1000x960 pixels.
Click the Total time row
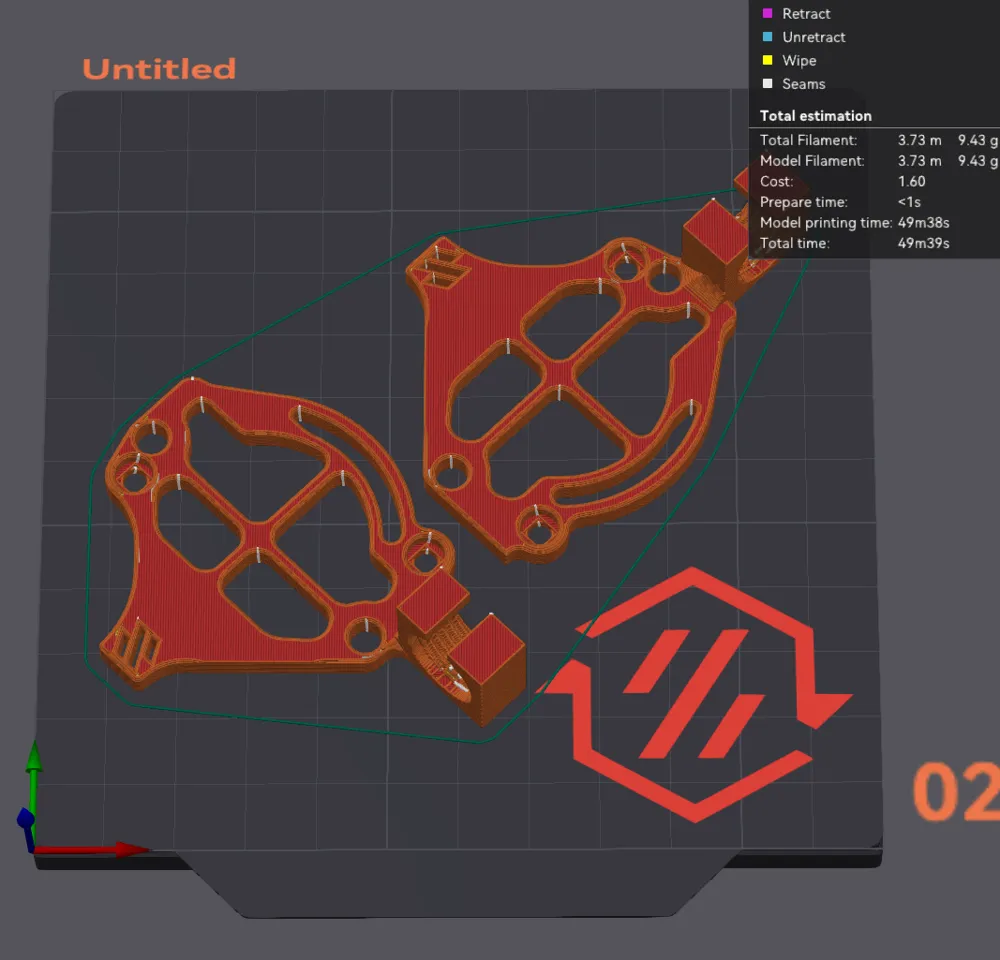pyautogui.click(x=855, y=243)
